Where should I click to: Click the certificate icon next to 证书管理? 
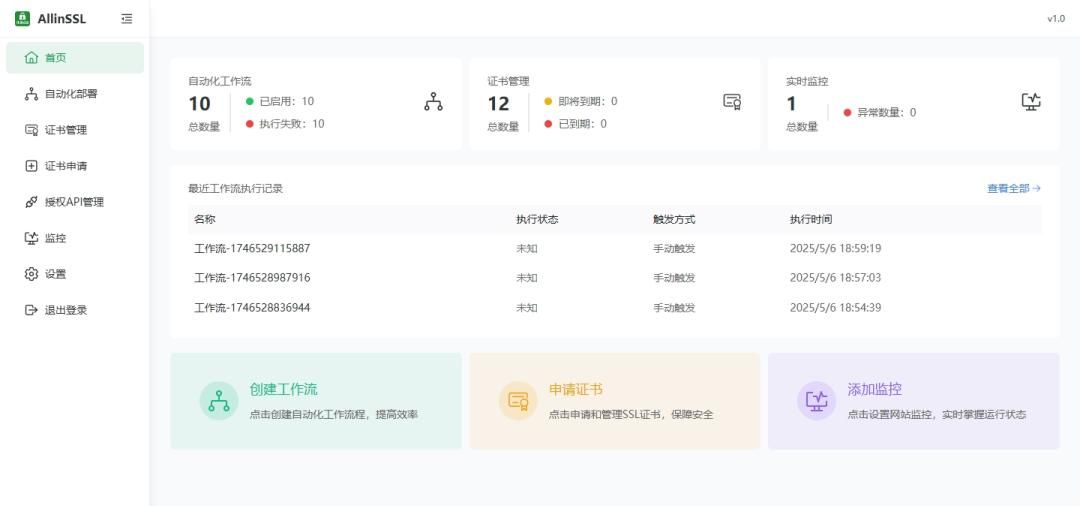31,129
